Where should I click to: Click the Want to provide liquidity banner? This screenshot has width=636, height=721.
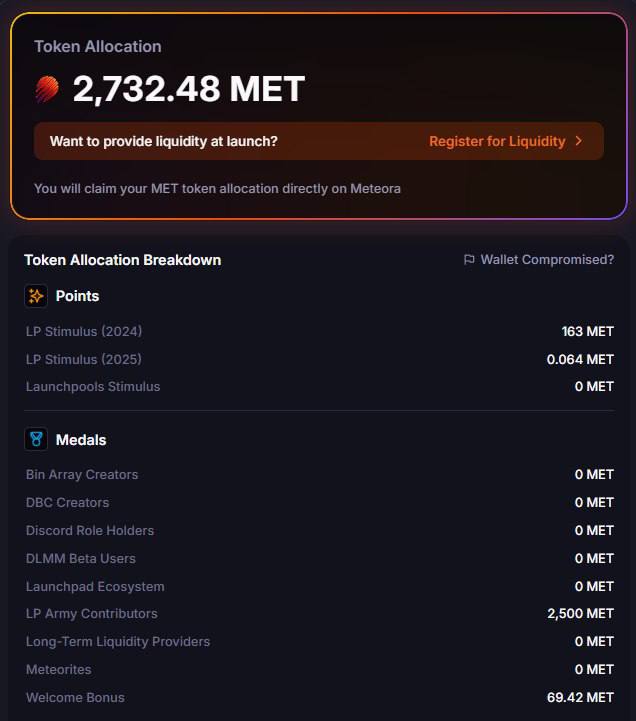tap(319, 141)
